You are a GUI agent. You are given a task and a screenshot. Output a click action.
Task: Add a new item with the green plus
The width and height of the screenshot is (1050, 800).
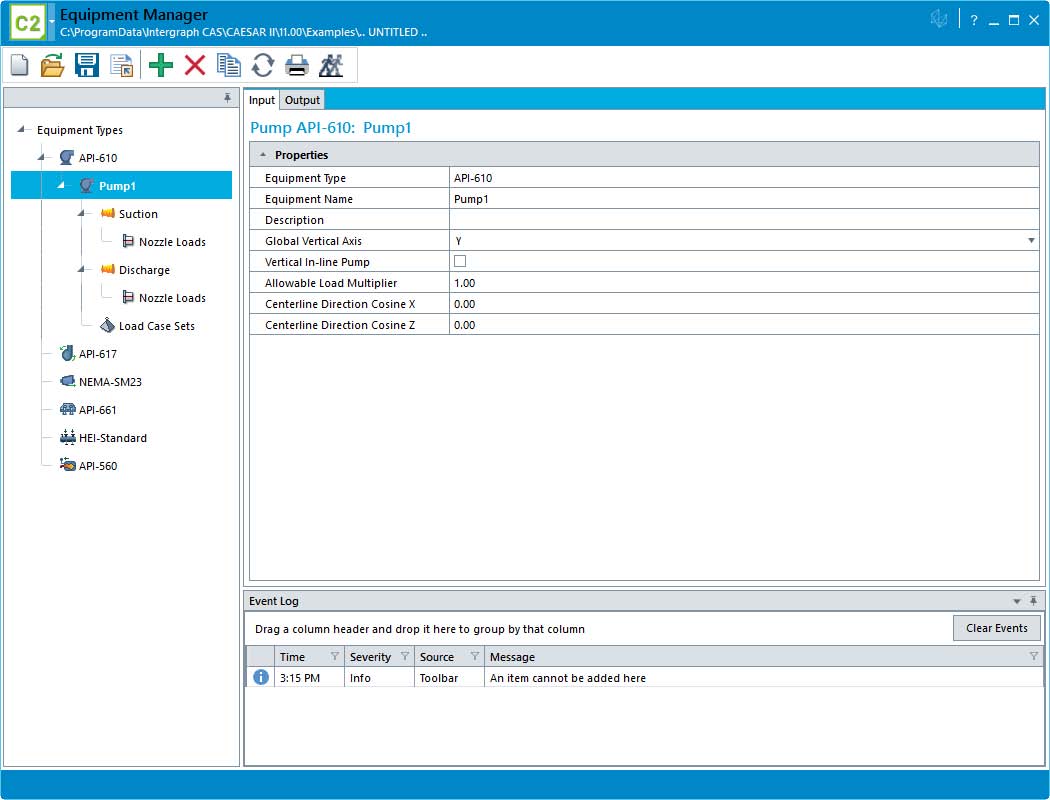click(x=161, y=65)
